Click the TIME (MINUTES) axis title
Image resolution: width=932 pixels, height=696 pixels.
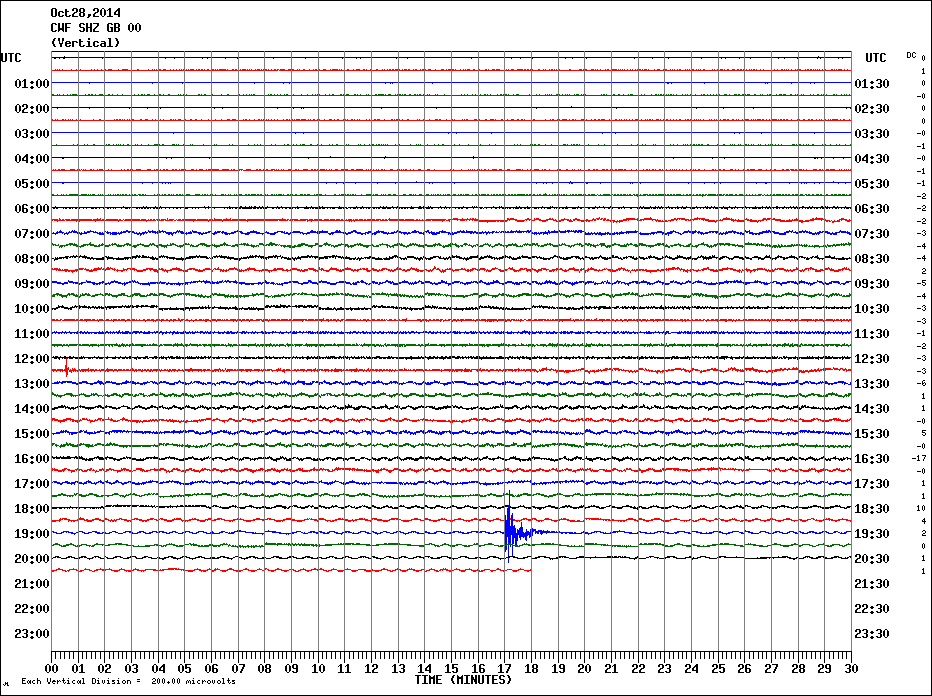tap(463, 680)
